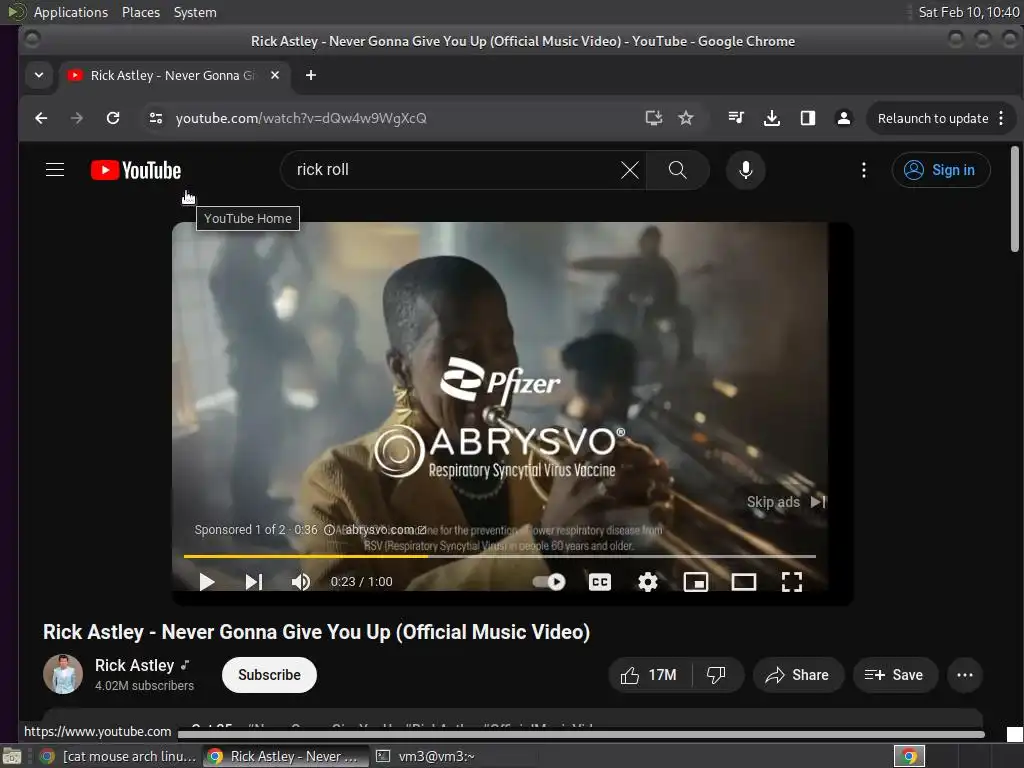Switch to theater mode
1024x768 pixels.
point(744,582)
